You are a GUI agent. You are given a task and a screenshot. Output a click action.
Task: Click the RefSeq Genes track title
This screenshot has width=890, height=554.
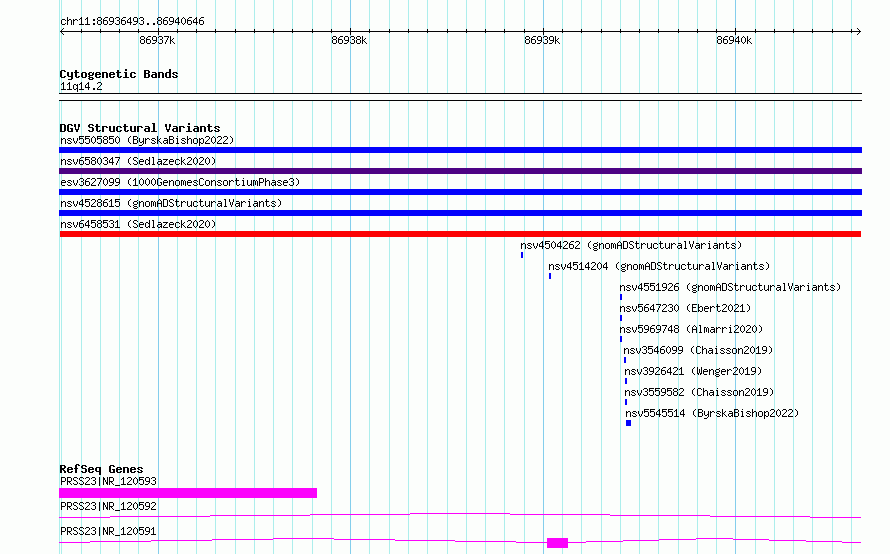(x=101, y=469)
